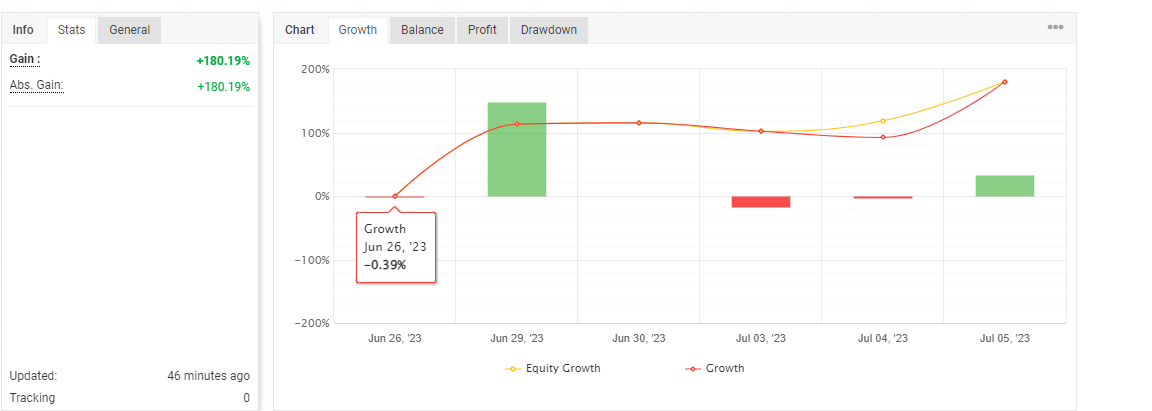Toggle the Growth legend series
1152x411 pixels.
(x=714, y=368)
